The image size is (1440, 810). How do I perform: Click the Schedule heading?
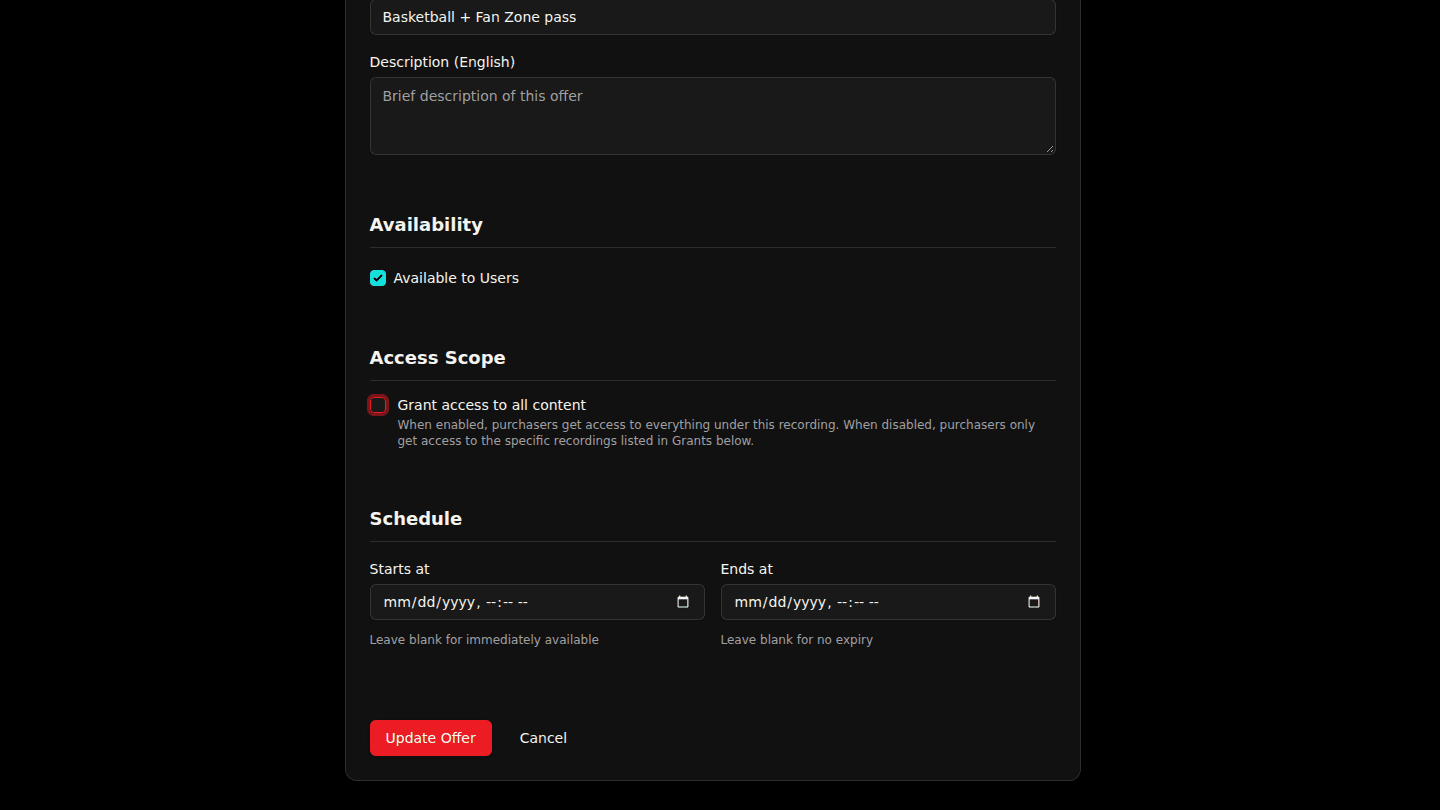[416, 519]
